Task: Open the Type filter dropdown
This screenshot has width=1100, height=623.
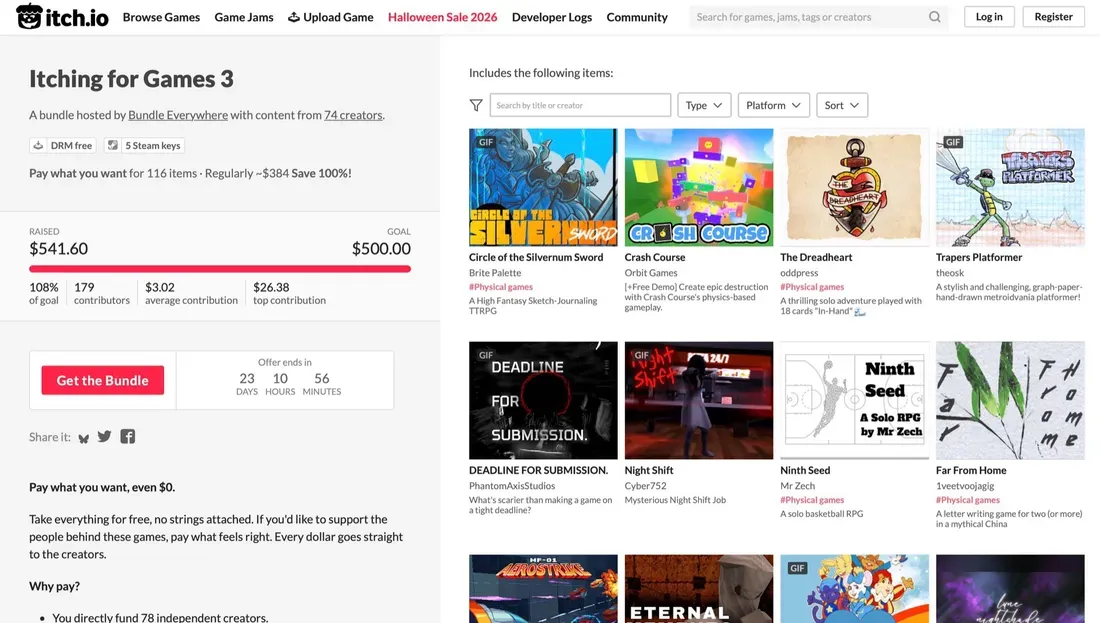Action: (704, 105)
